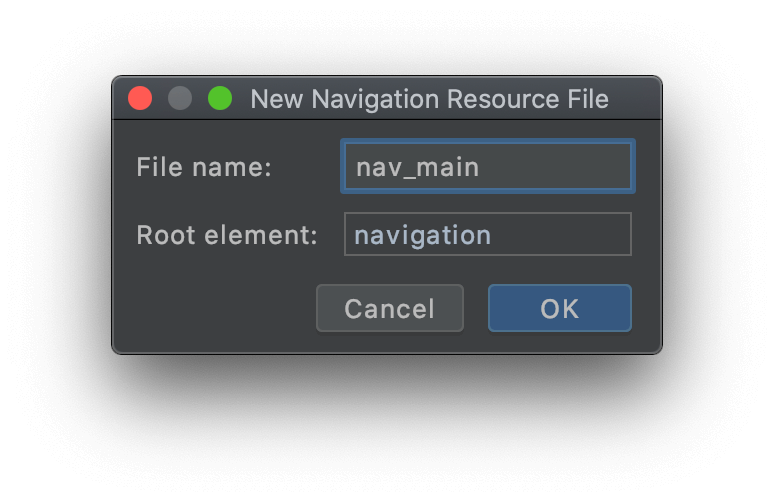Click the green maximize window button
774x502 pixels.
click(220, 98)
